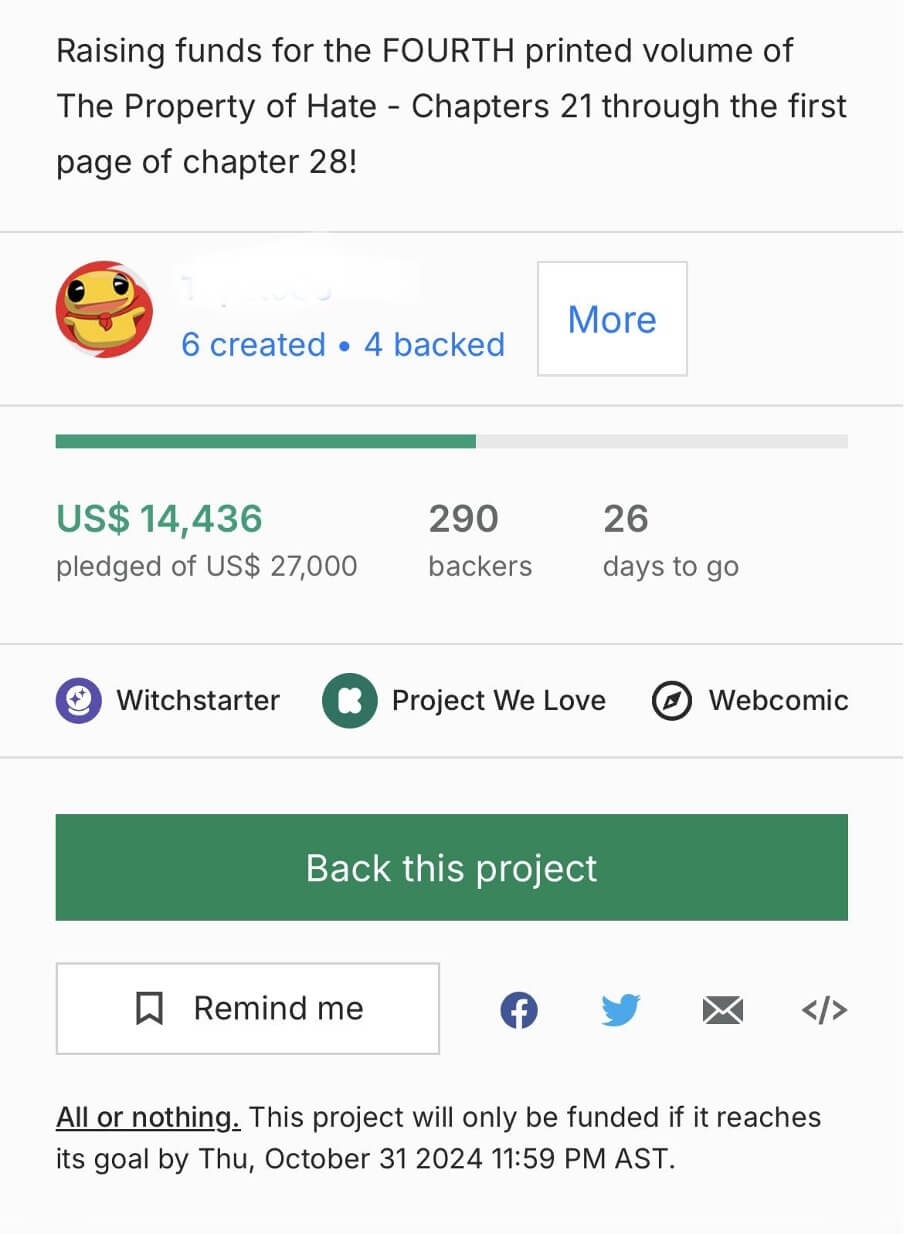Click the US$ 14,436 pledged amount
Viewport: 904px width, 1234px height.
tap(159, 519)
